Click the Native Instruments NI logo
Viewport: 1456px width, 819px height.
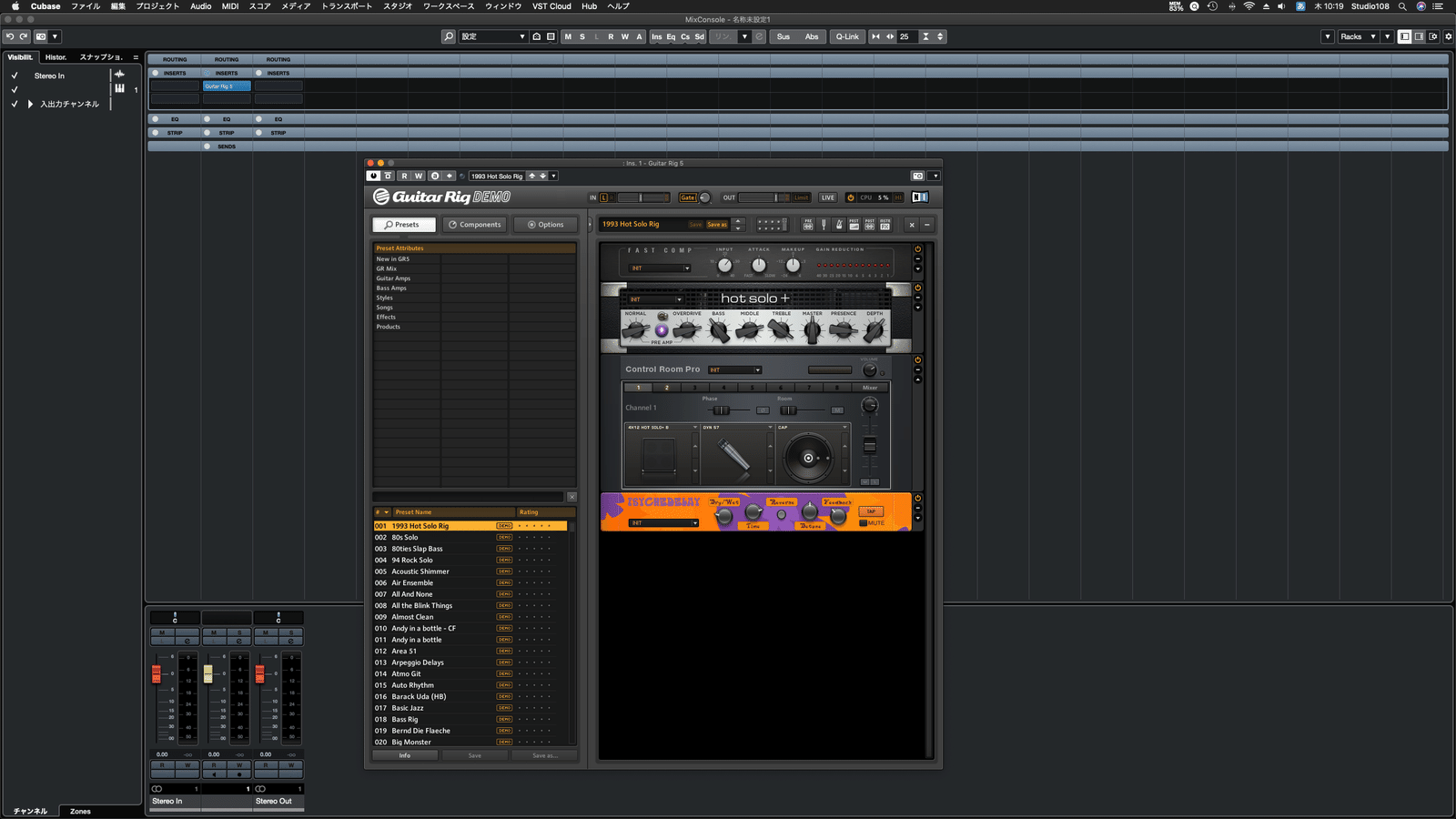(x=920, y=197)
